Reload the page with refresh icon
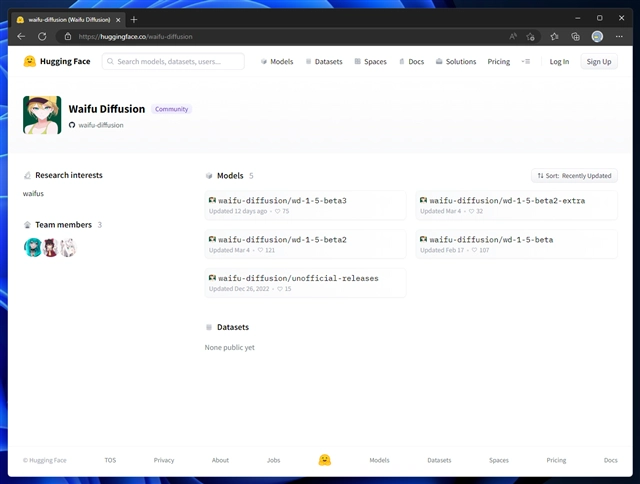This screenshot has width=640, height=484. click(42, 36)
